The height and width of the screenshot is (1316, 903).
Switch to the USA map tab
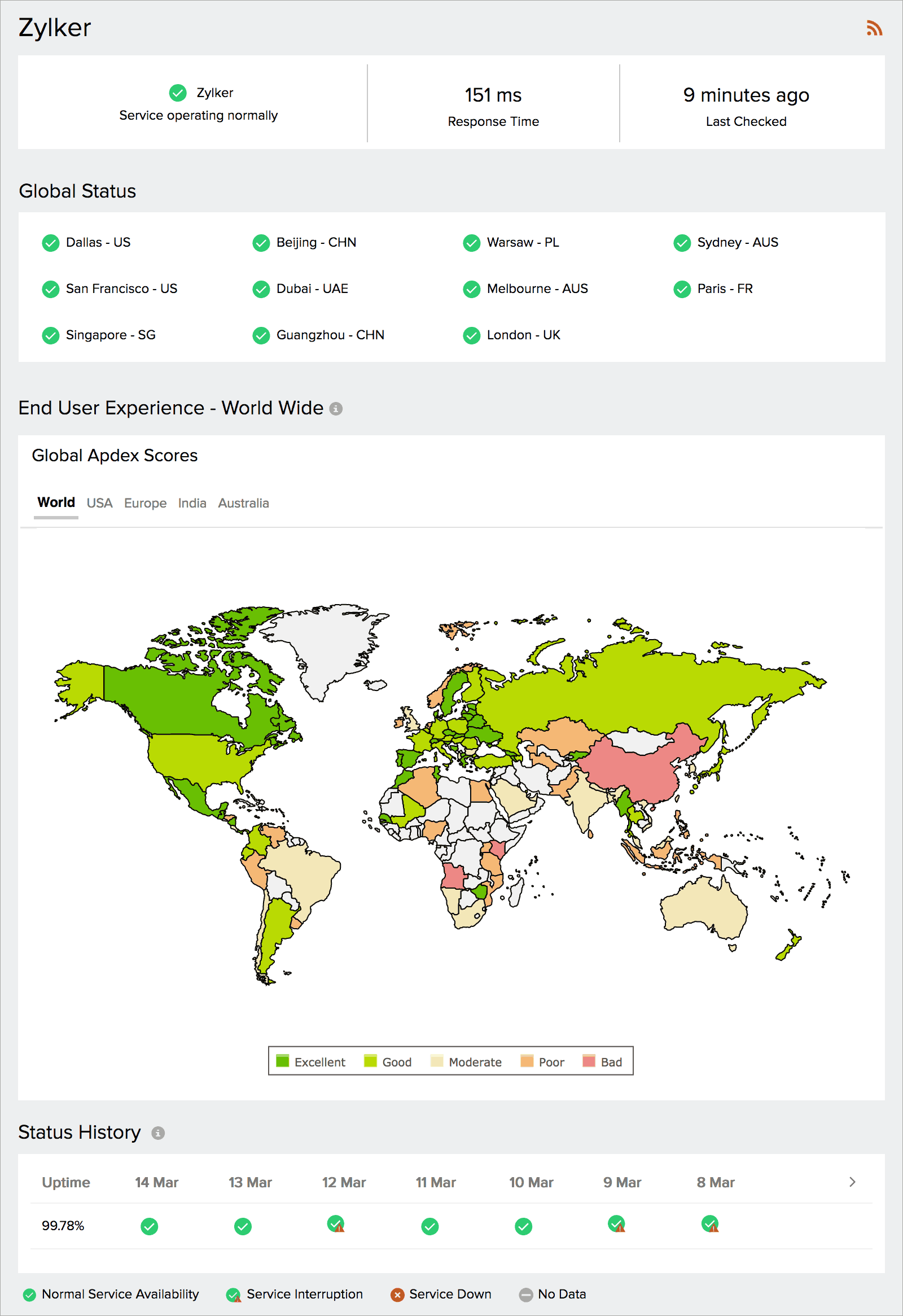point(100,504)
